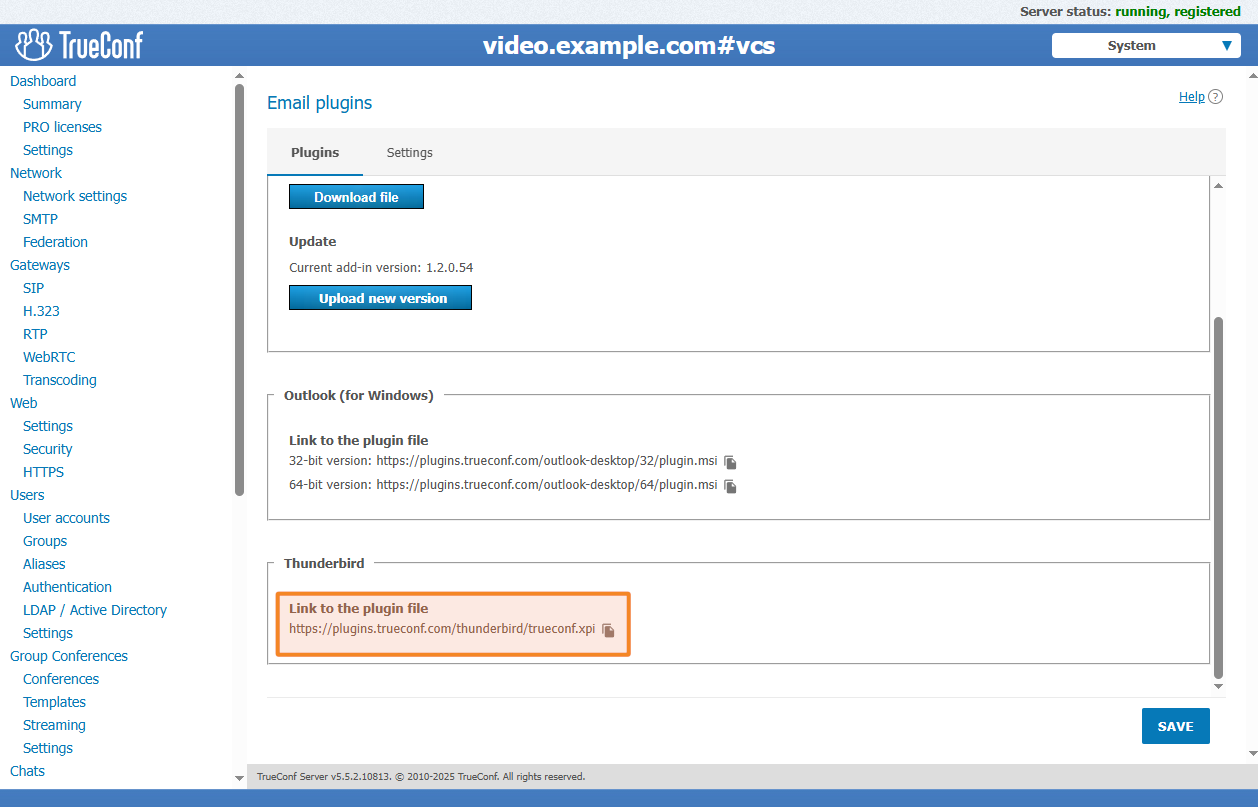This screenshot has height=807, width=1258.
Task: Click the help question mark icon
Action: (x=1216, y=97)
